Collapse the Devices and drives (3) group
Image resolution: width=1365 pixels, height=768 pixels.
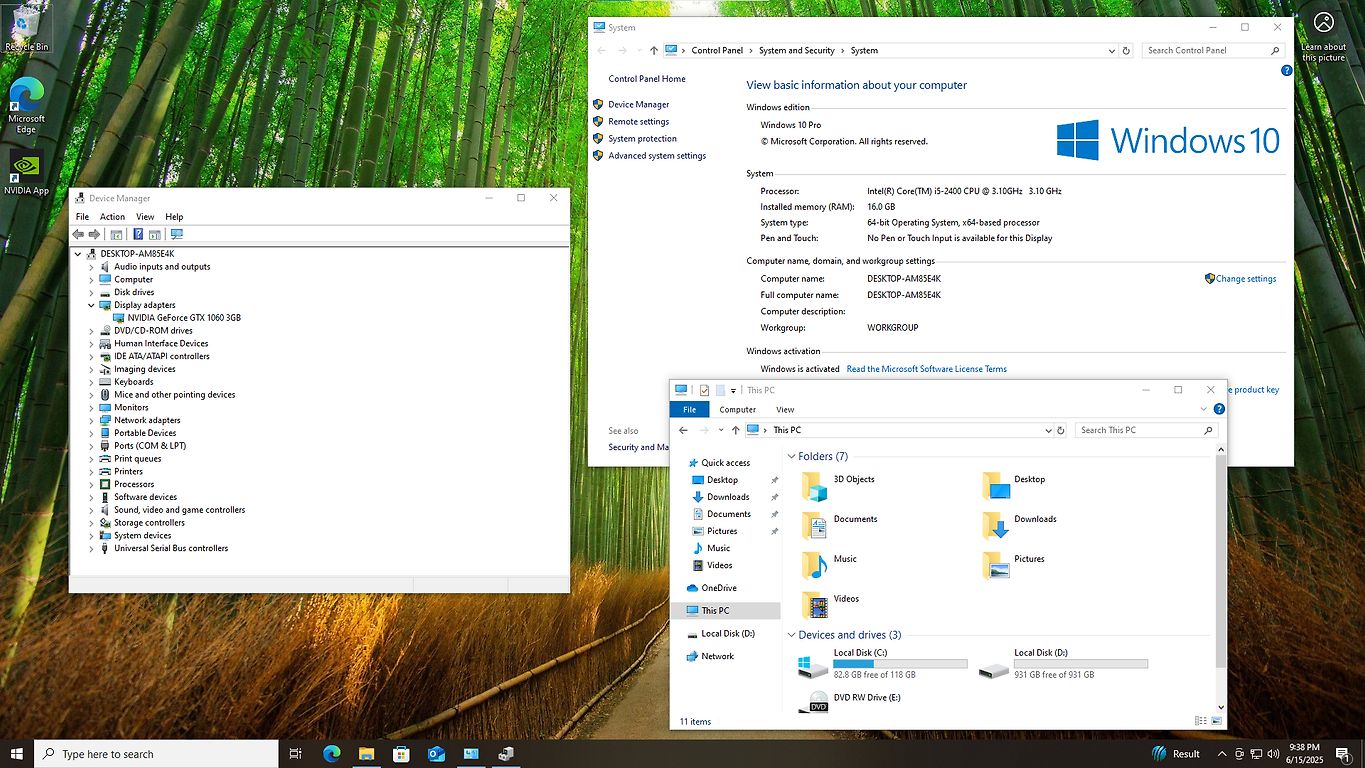click(792, 635)
